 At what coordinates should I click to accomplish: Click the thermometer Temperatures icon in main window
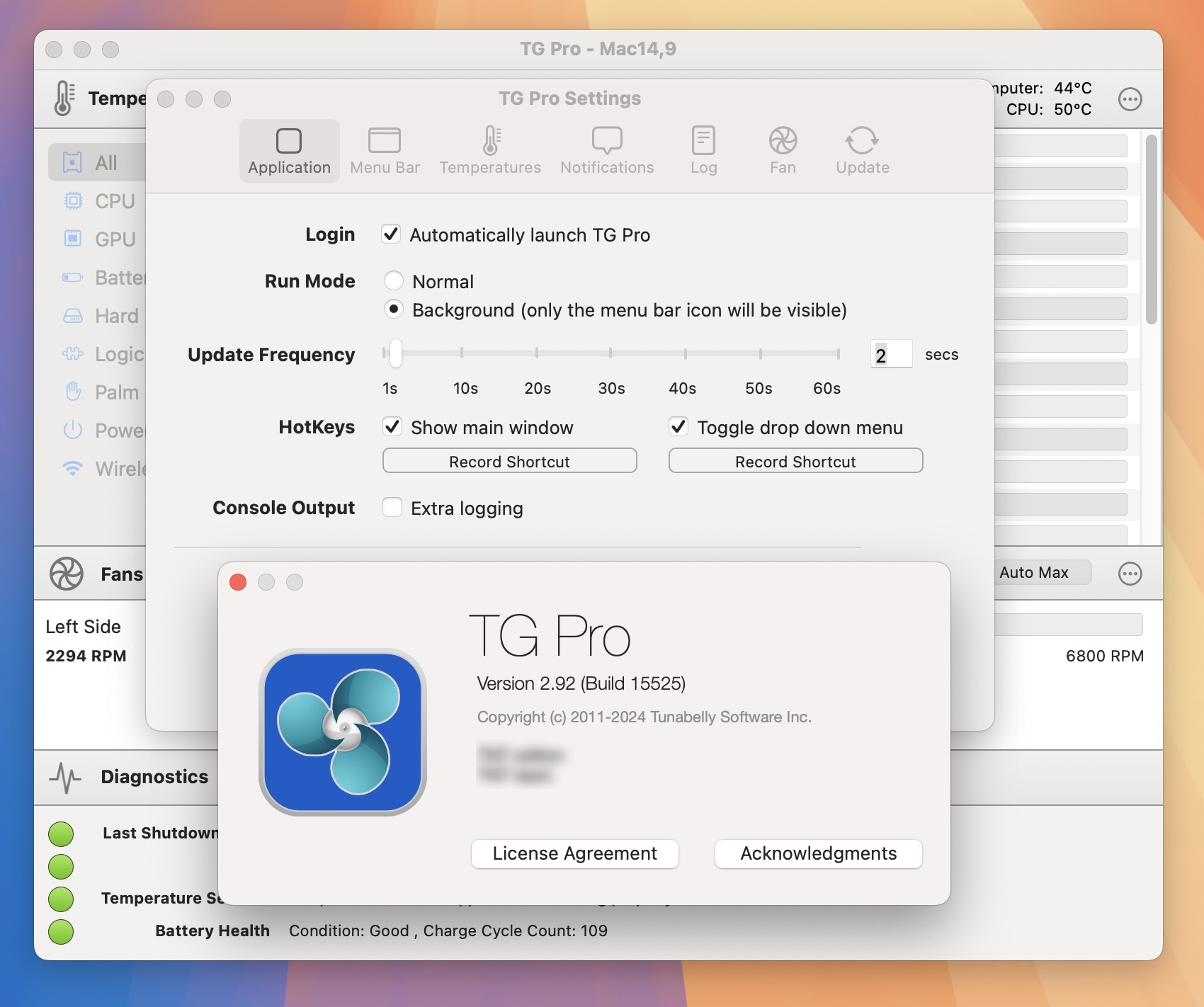coord(64,98)
